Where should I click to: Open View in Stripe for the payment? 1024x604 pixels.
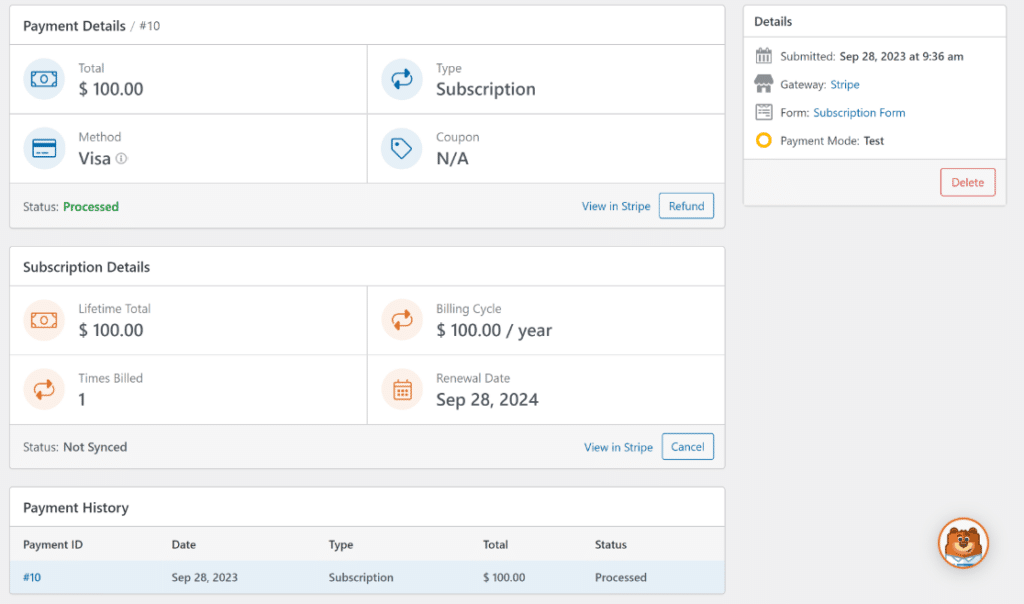click(x=615, y=206)
